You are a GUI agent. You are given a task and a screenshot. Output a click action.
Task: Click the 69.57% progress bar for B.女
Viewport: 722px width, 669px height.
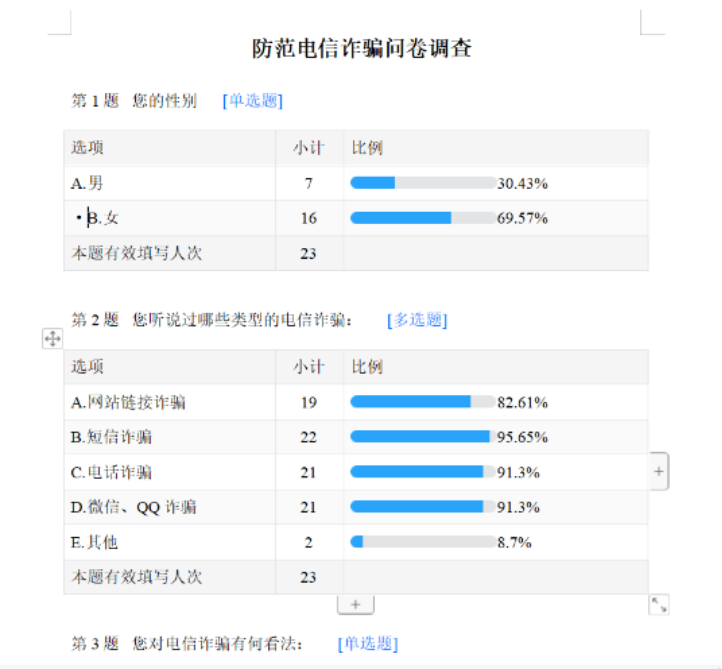tap(423, 218)
